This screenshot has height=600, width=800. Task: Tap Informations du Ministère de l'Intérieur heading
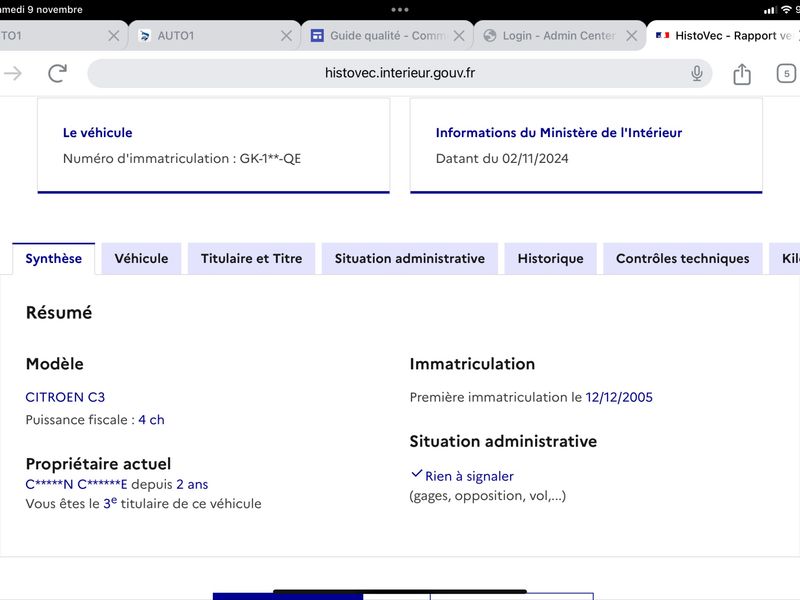559,133
